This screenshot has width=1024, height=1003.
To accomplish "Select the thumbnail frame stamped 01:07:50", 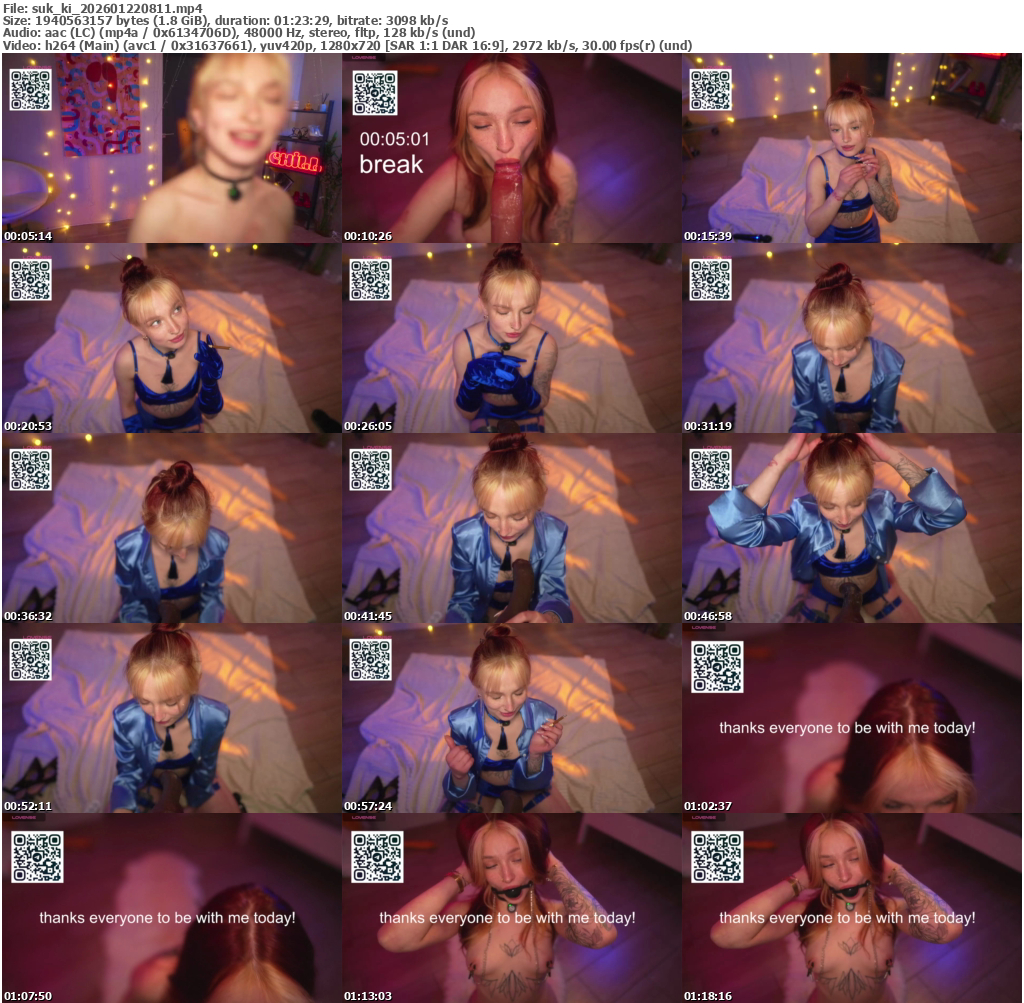I will (172, 908).
